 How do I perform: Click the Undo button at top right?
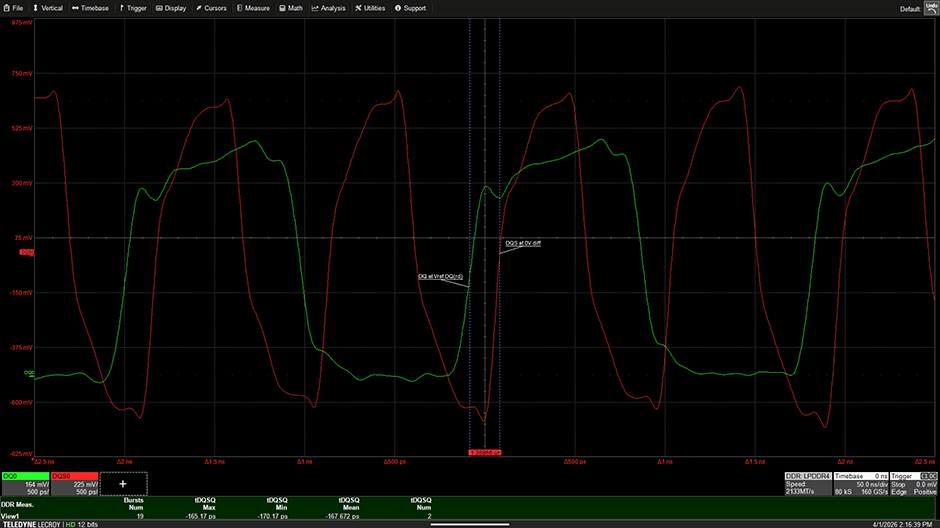pos(929,7)
